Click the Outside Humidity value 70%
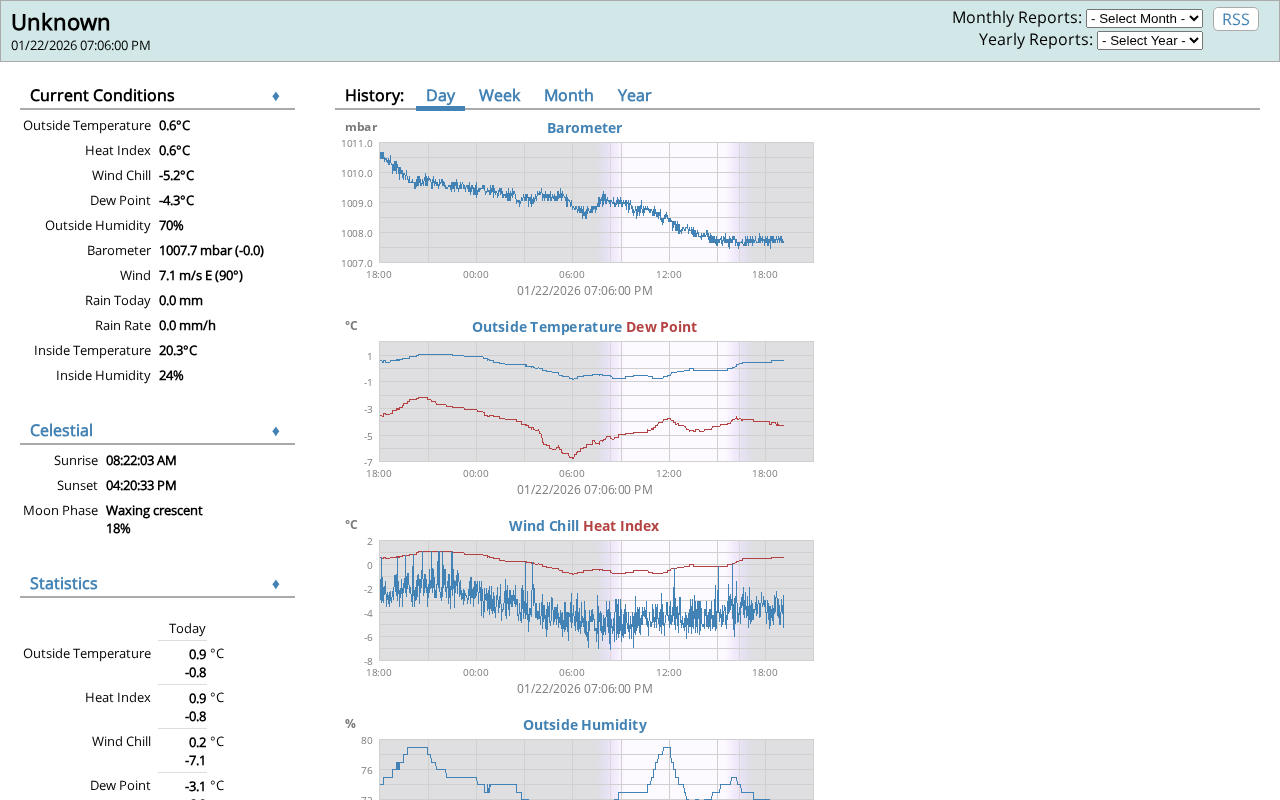 coord(171,226)
